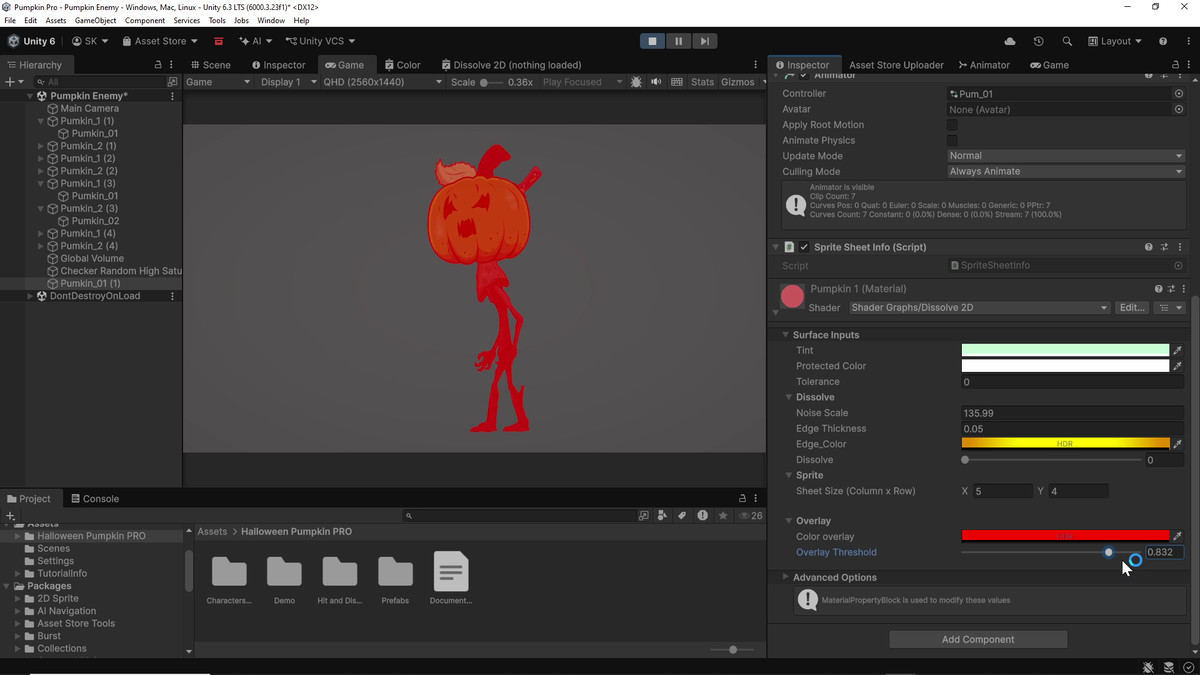Image resolution: width=1200 pixels, height=675 pixels.
Task: Open Sprite Sheet Info presets icon
Action: pyautogui.click(x=1165, y=247)
